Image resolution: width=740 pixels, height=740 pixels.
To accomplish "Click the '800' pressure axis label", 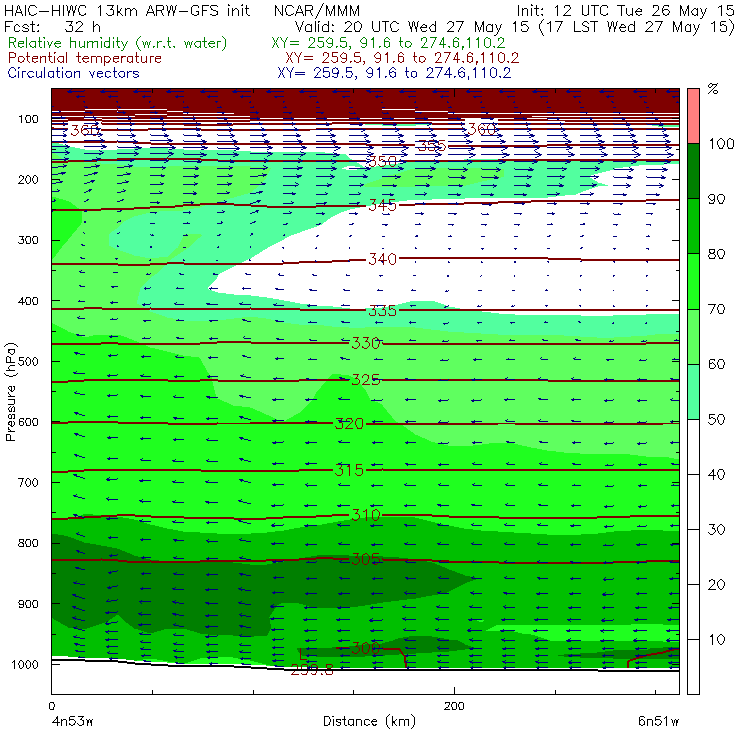I will point(28,543).
